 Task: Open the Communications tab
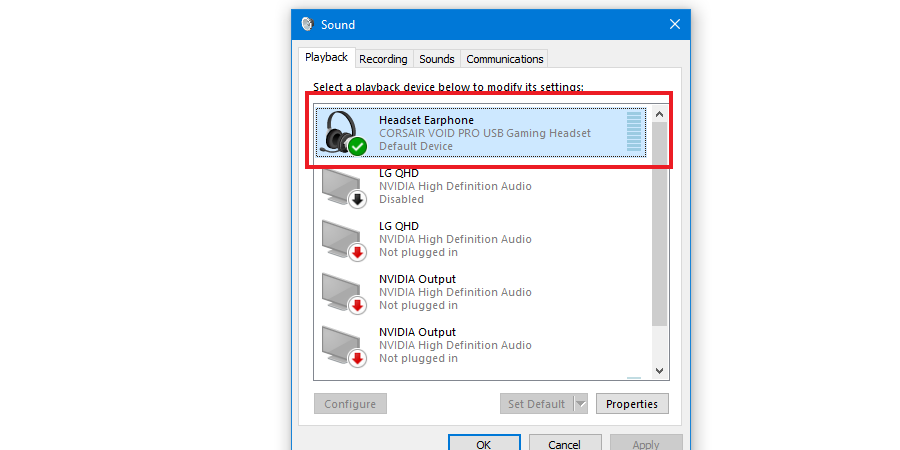tap(505, 59)
